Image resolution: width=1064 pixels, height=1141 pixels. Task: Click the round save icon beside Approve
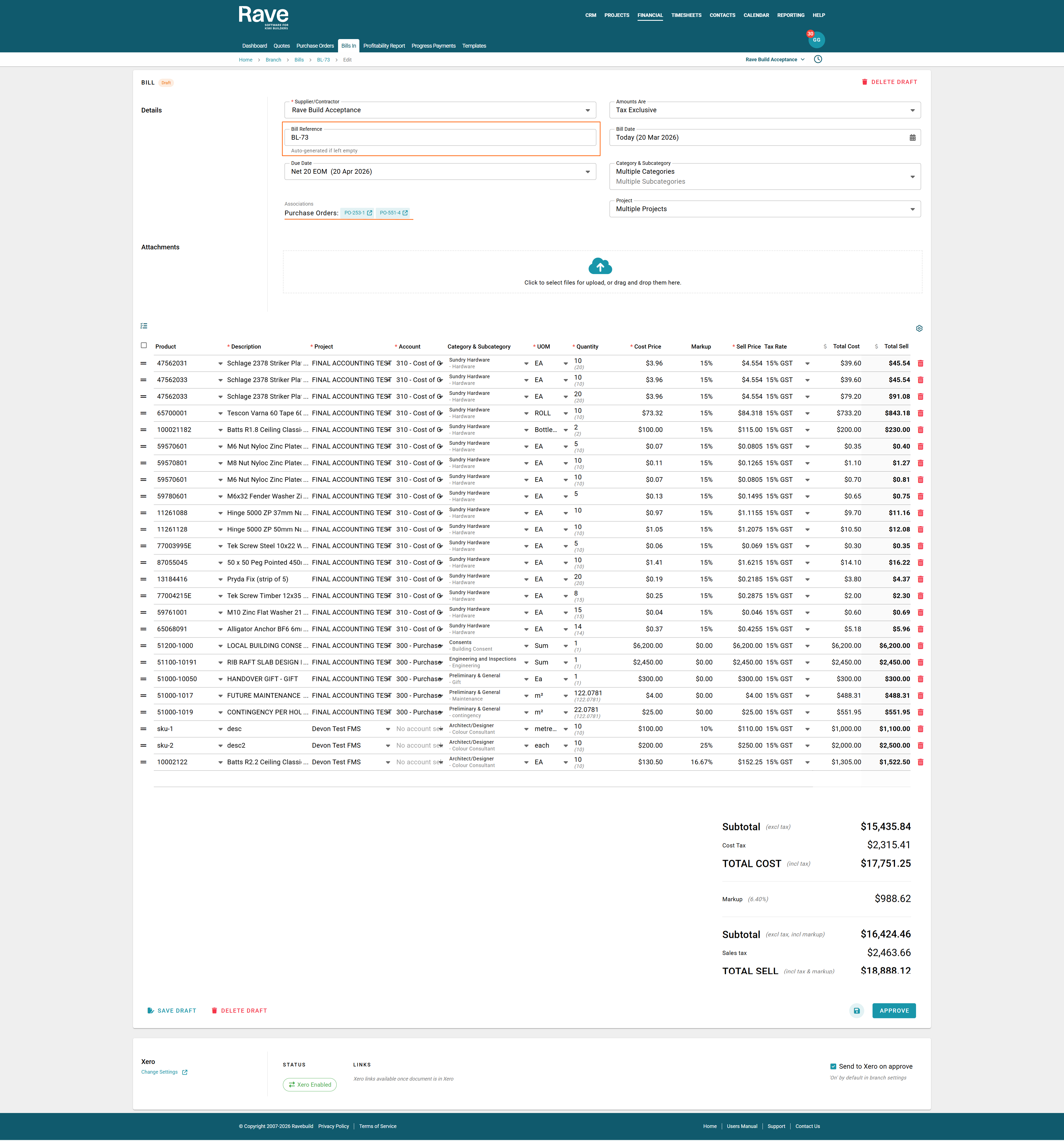[856, 1011]
